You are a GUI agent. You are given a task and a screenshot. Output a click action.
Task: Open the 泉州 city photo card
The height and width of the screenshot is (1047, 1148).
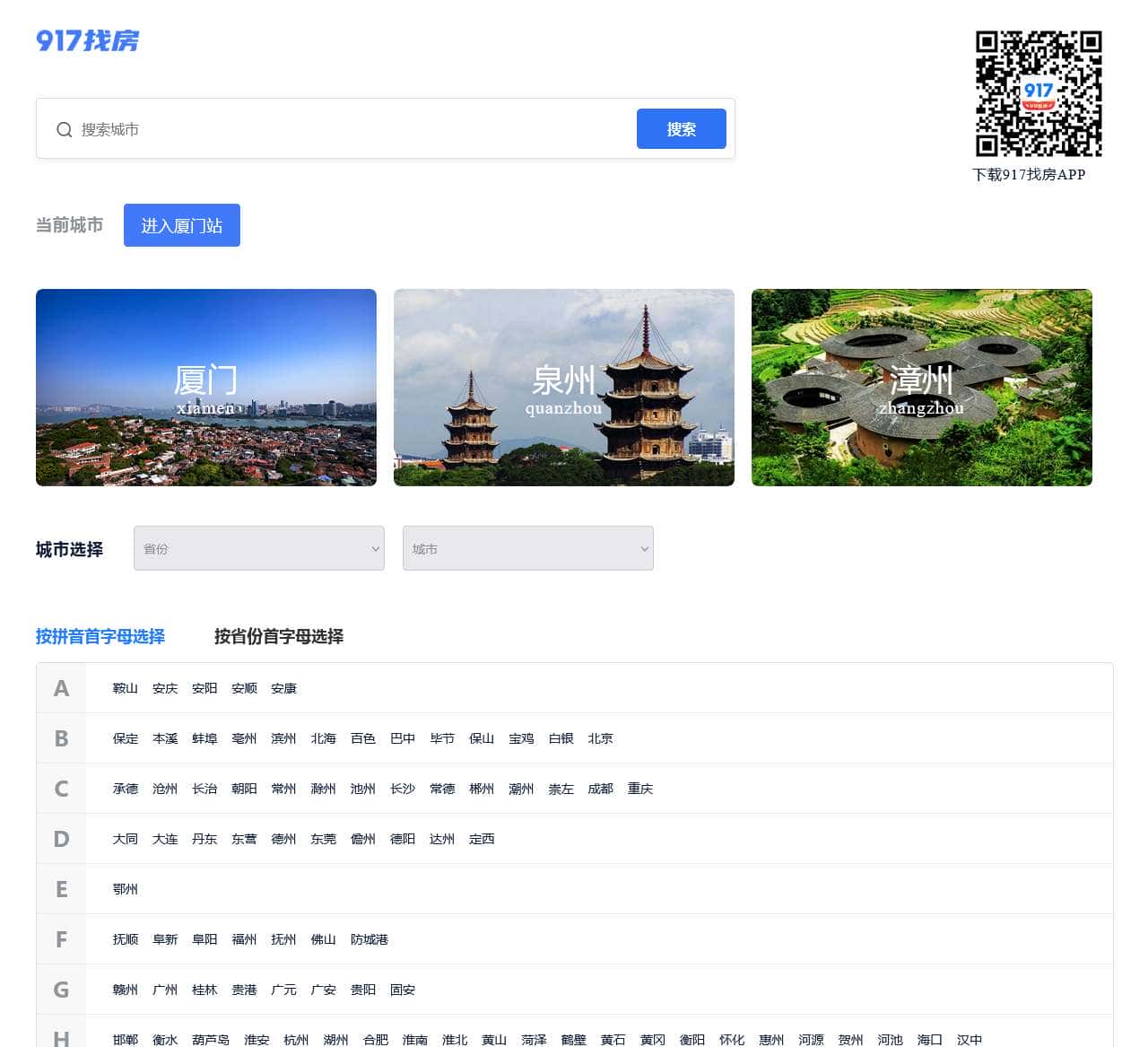click(563, 388)
